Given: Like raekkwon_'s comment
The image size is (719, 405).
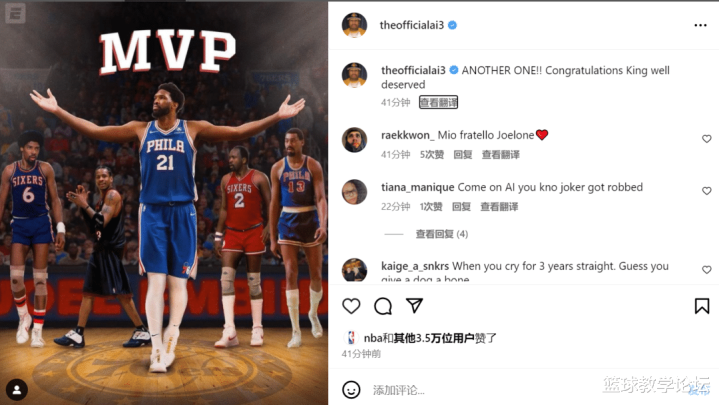Looking at the screenshot, I should coord(707,139).
